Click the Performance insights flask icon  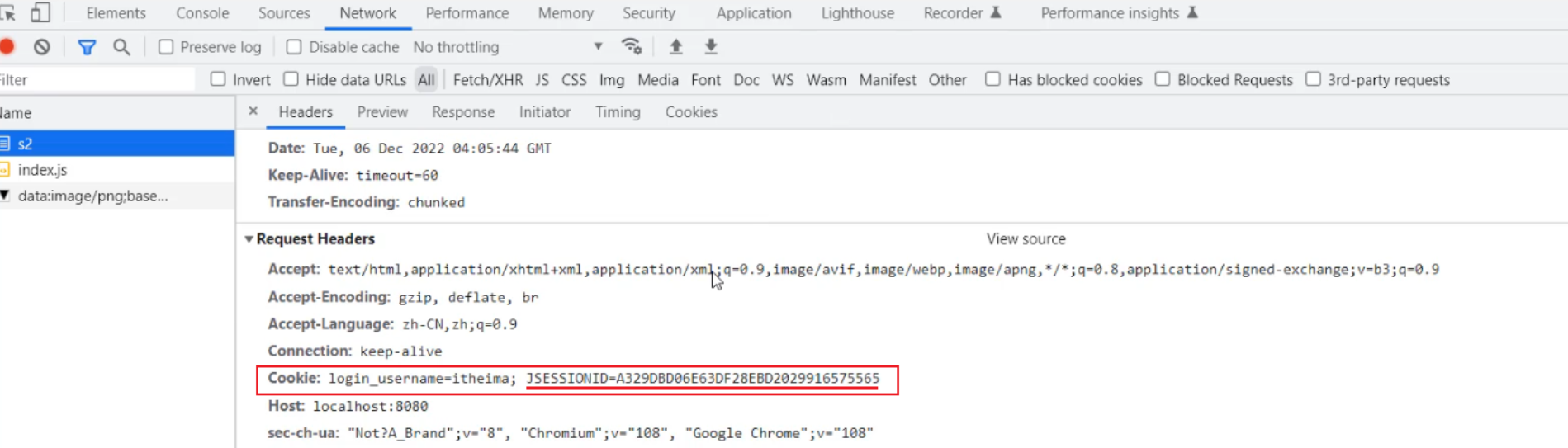1192,12
